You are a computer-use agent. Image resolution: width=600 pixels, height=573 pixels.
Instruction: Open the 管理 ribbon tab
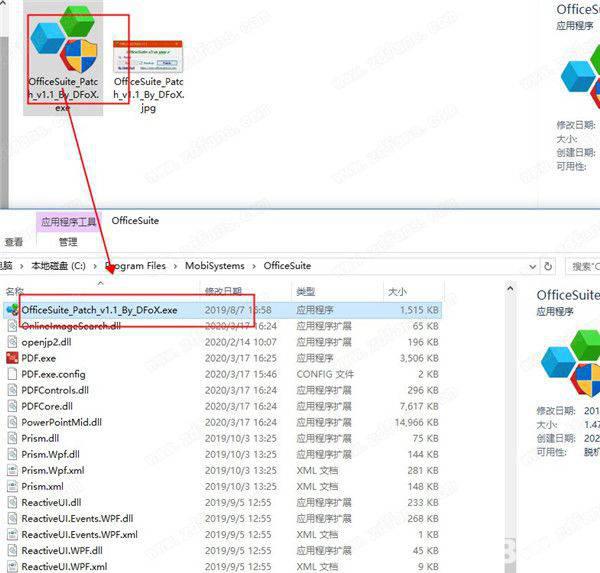[68, 242]
